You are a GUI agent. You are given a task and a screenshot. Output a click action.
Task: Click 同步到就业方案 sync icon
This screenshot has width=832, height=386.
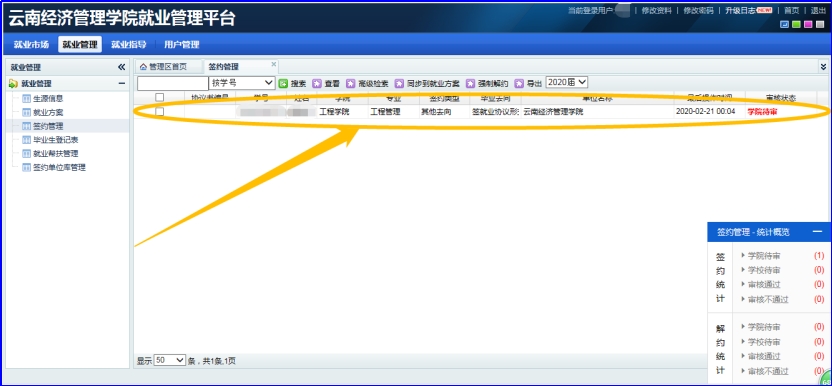(x=399, y=83)
